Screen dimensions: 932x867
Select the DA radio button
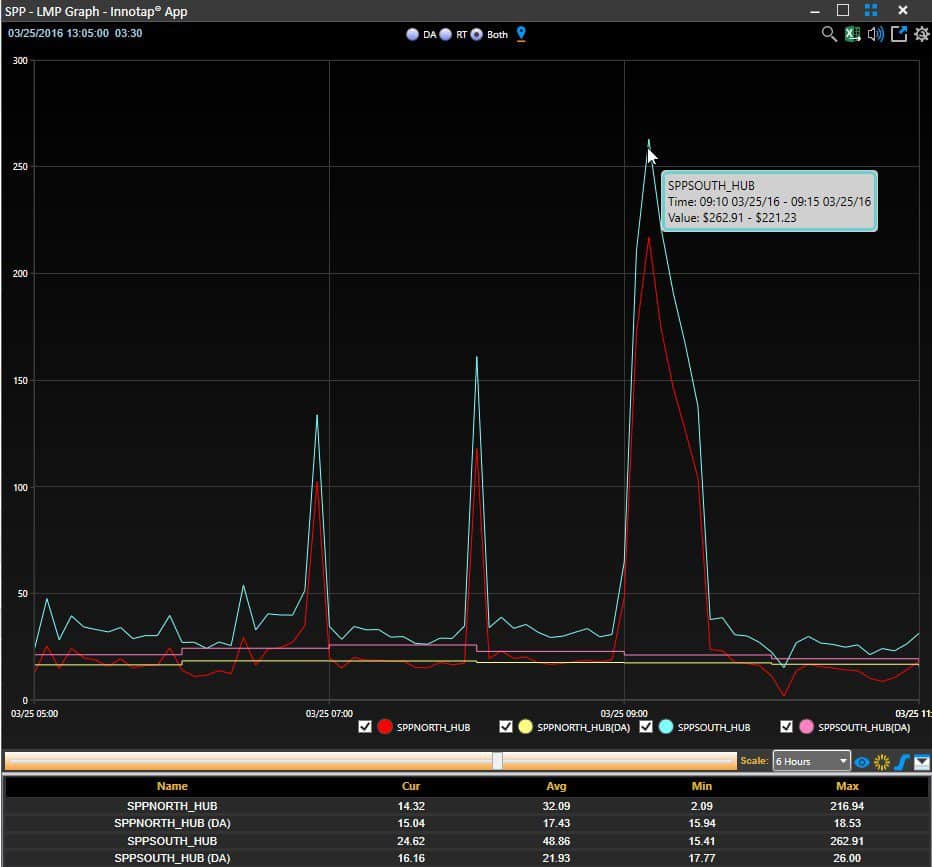coord(412,34)
